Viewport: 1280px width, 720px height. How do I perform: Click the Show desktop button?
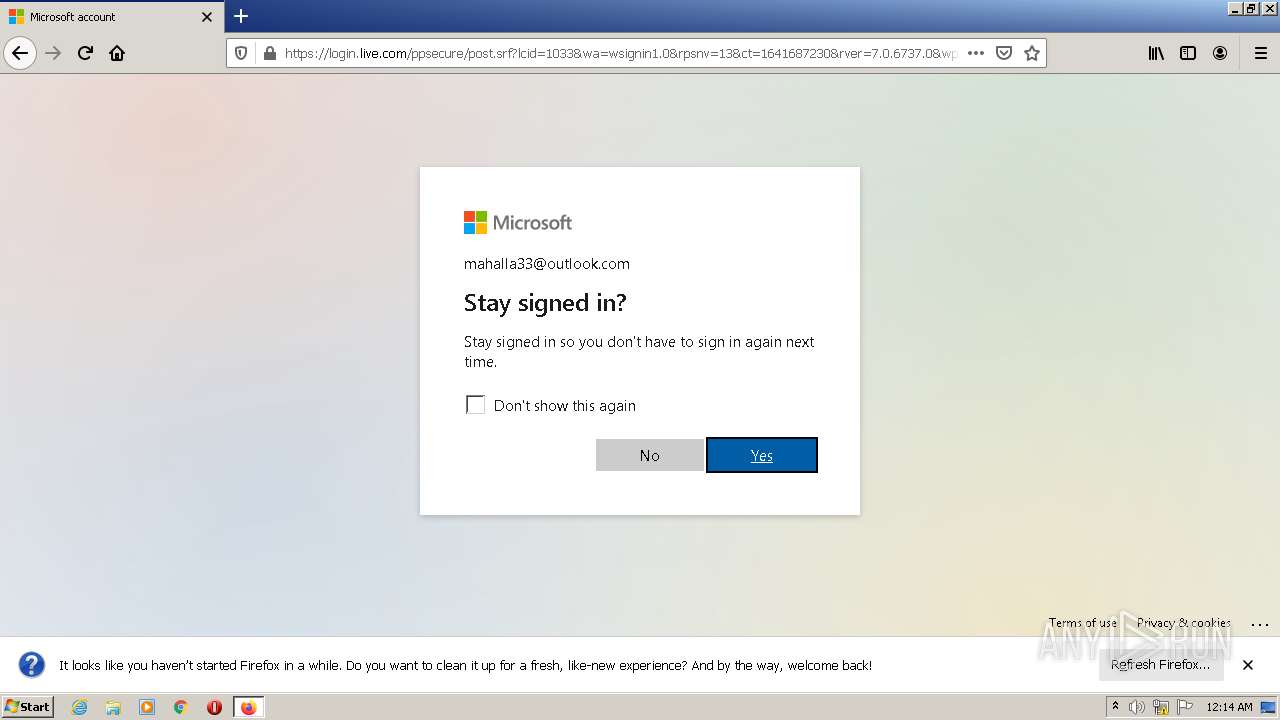pos(1268,707)
